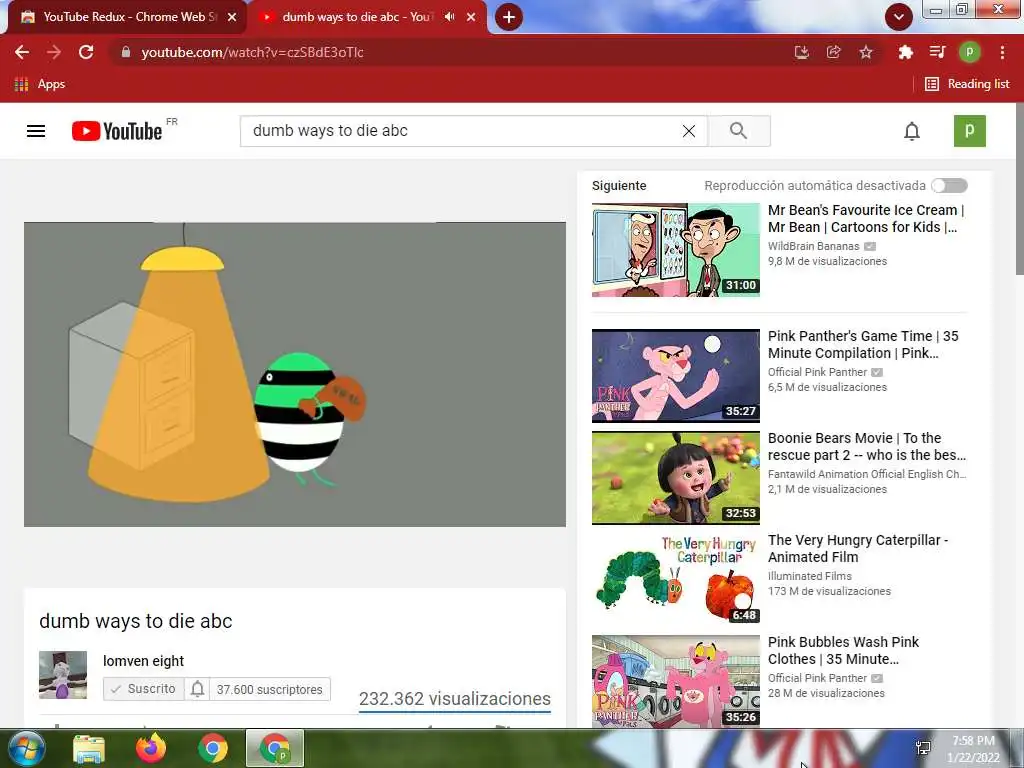Go back to the previous page
The height and width of the screenshot is (768, 1024).
pos(22,52)
